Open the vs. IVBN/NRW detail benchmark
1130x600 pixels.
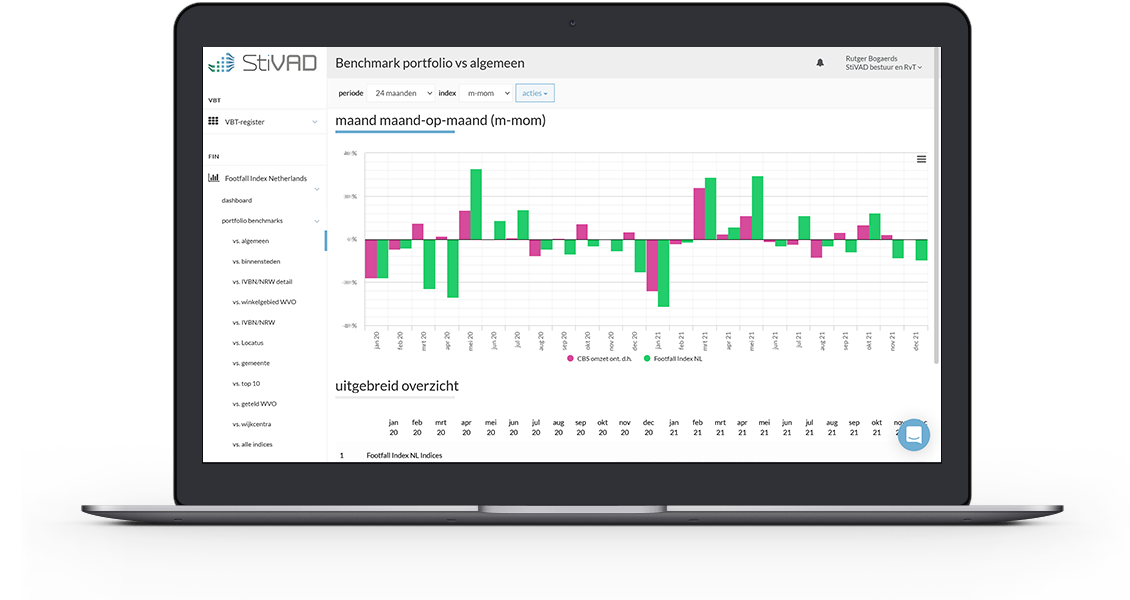[262, 282]
